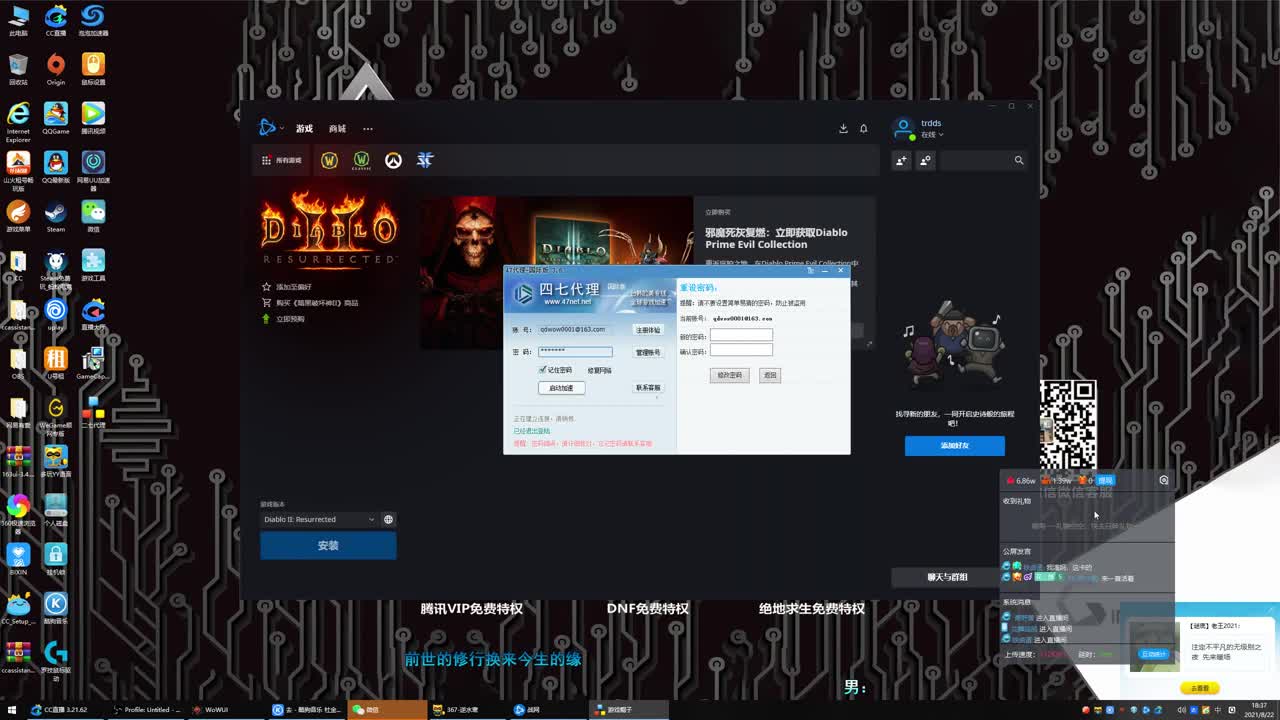
Task: Open the Diablo II: Resurrected version dropdown
Action: [x=318, y=519]
